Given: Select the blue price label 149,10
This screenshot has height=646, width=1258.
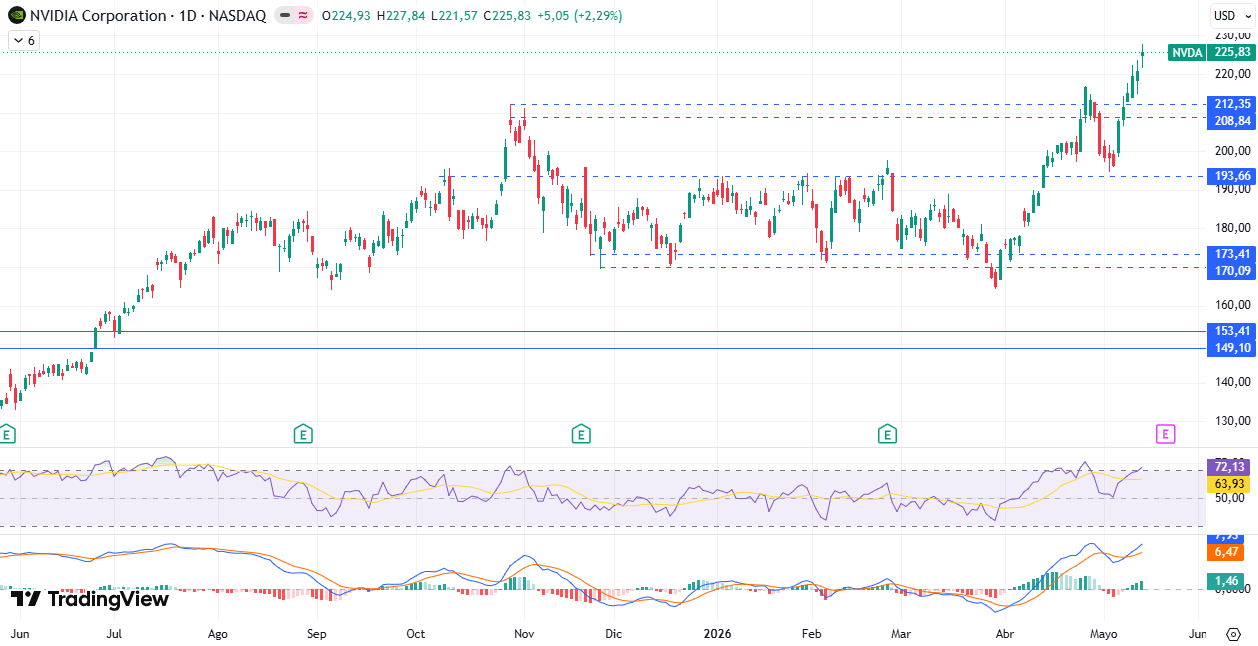Looking at the screenshot, I should [1232, 348].
